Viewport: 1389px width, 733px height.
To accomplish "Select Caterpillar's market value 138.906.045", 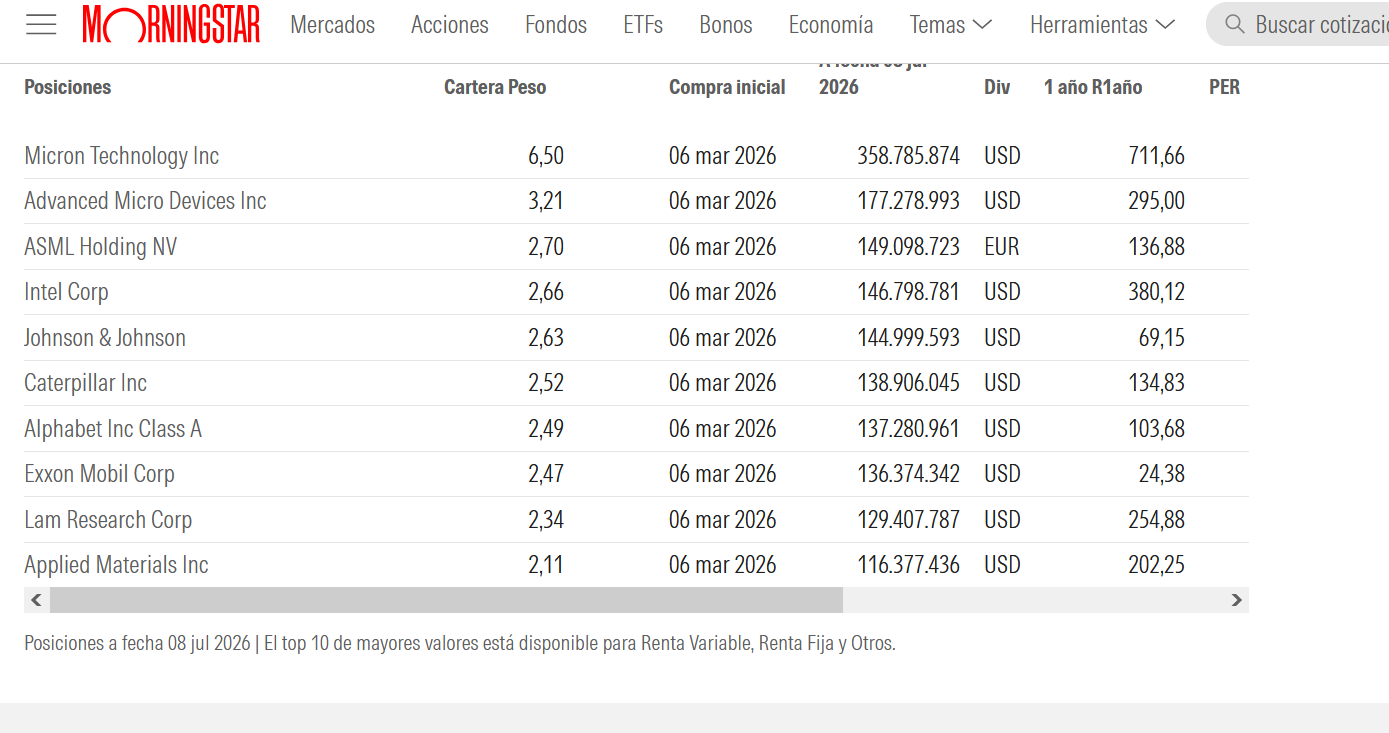I will point(908,383).
